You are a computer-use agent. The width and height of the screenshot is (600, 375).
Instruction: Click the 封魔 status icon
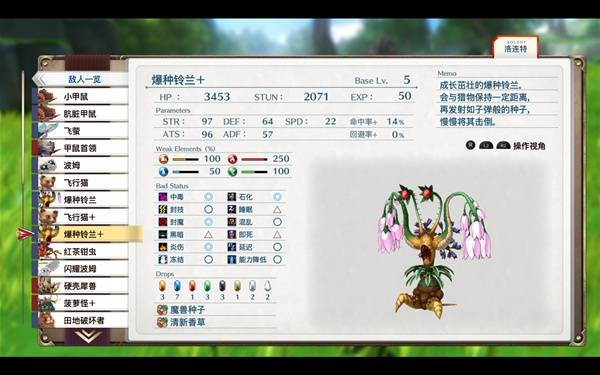click(x=163, y=222)
